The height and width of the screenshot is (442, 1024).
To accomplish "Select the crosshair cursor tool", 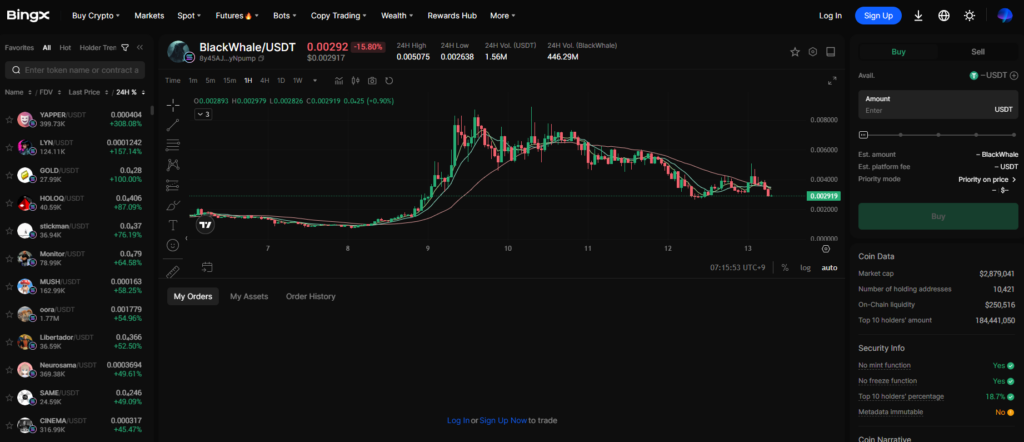I will tap(173, 104).
